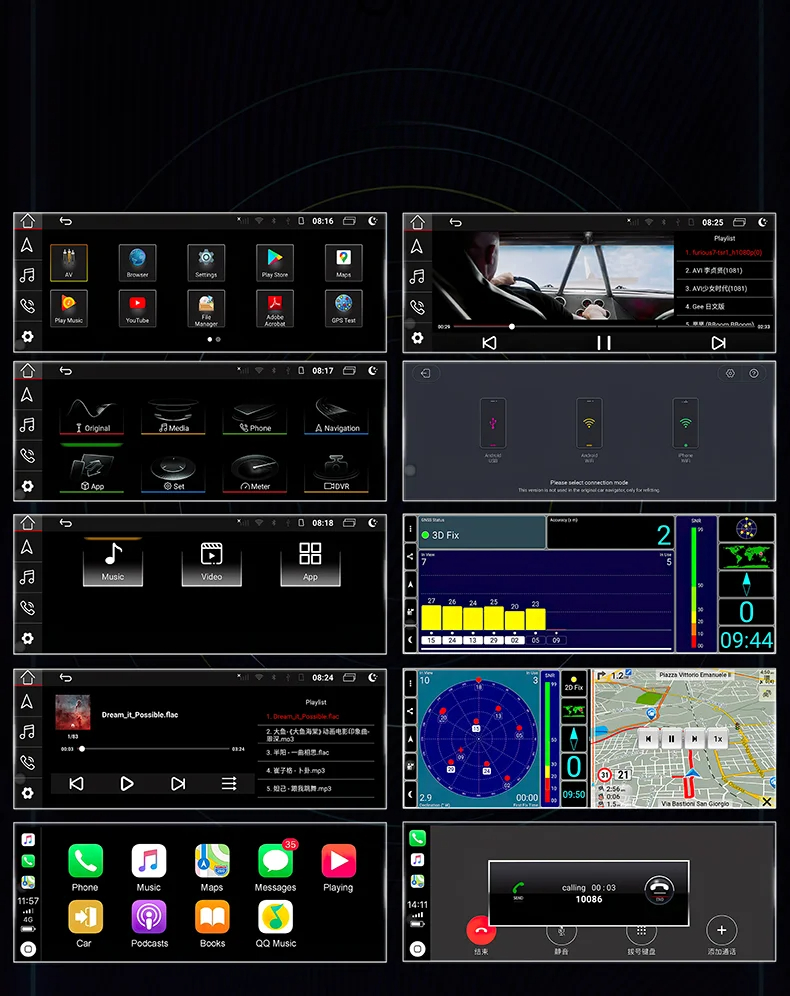Open the Settings app in the 08:16 grid

click(x=206, y=262)
